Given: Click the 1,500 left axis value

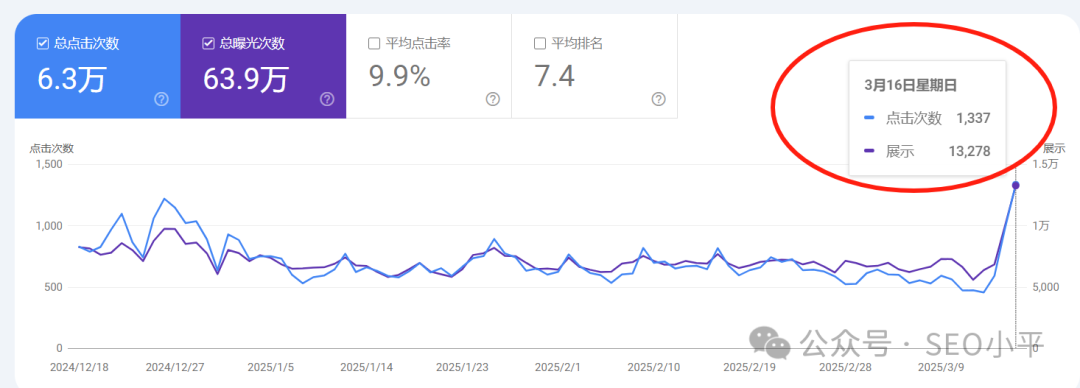Looking at the screenshot, I should 49,164.
